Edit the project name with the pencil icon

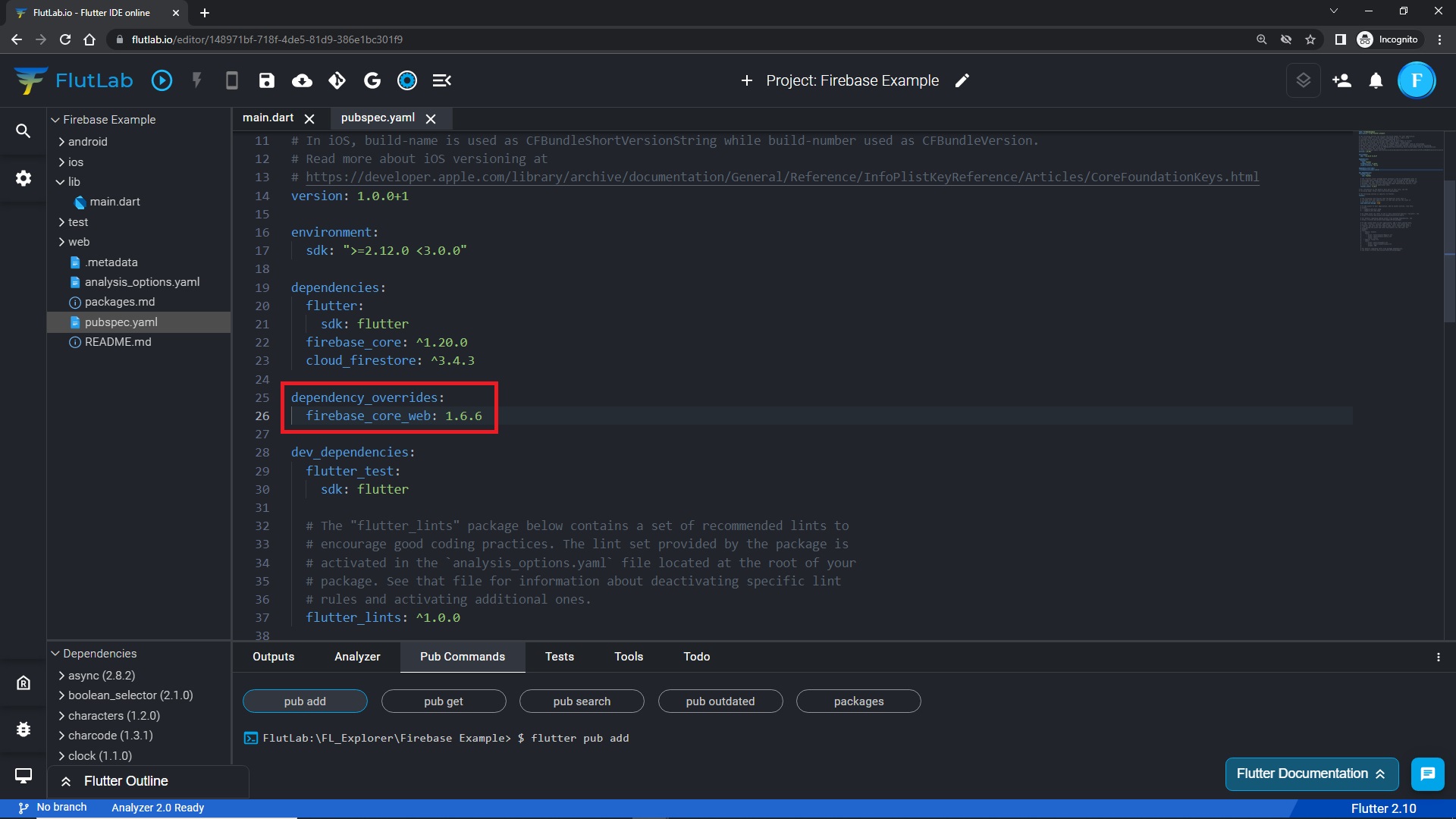click(x=962, y=80)
